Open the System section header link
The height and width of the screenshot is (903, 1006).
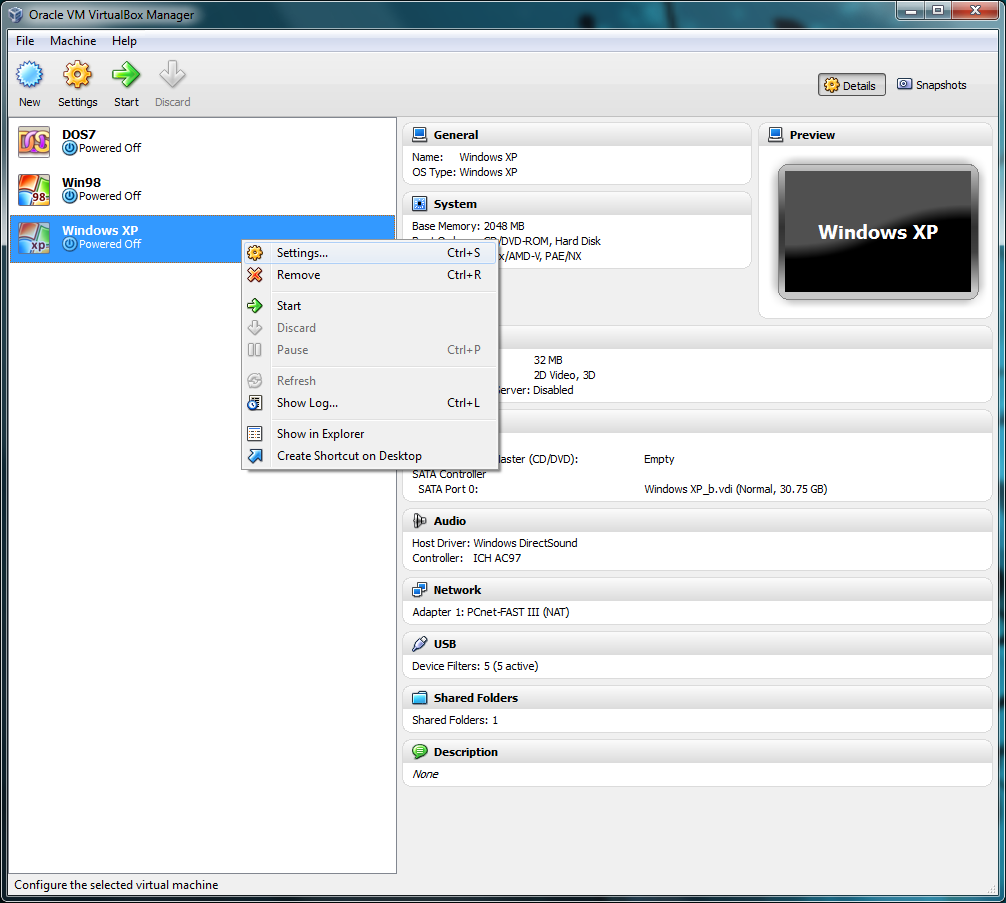455,204
